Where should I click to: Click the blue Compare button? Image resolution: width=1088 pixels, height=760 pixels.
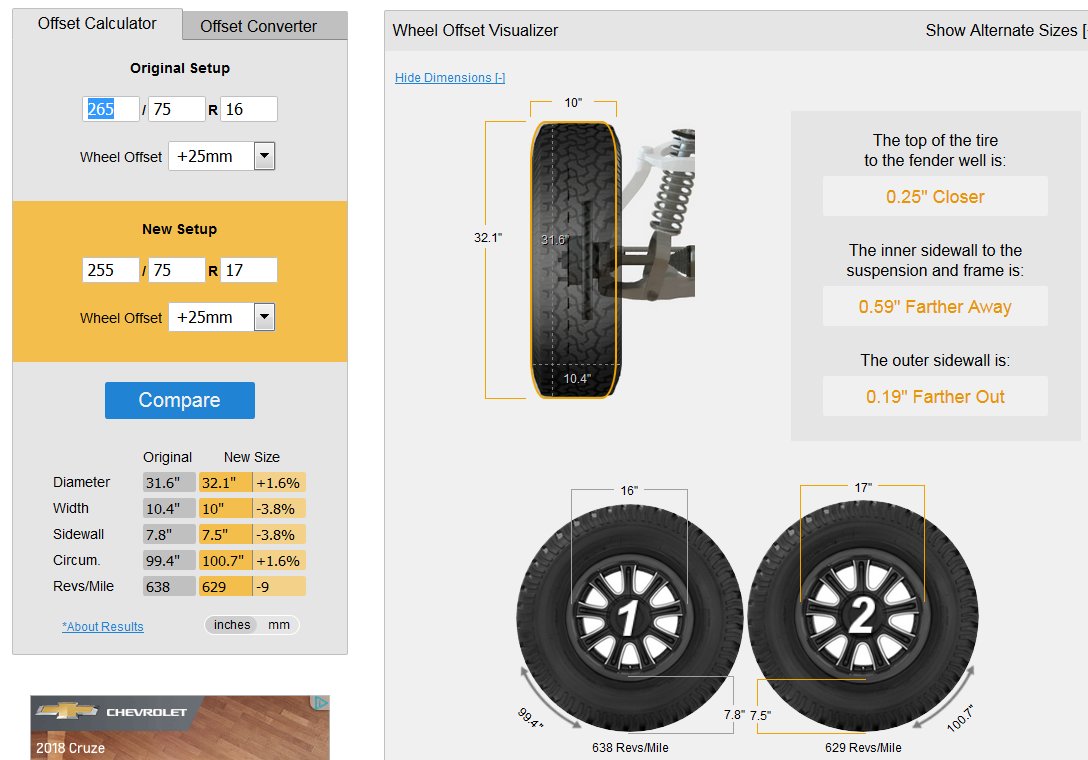pos(180,400)
